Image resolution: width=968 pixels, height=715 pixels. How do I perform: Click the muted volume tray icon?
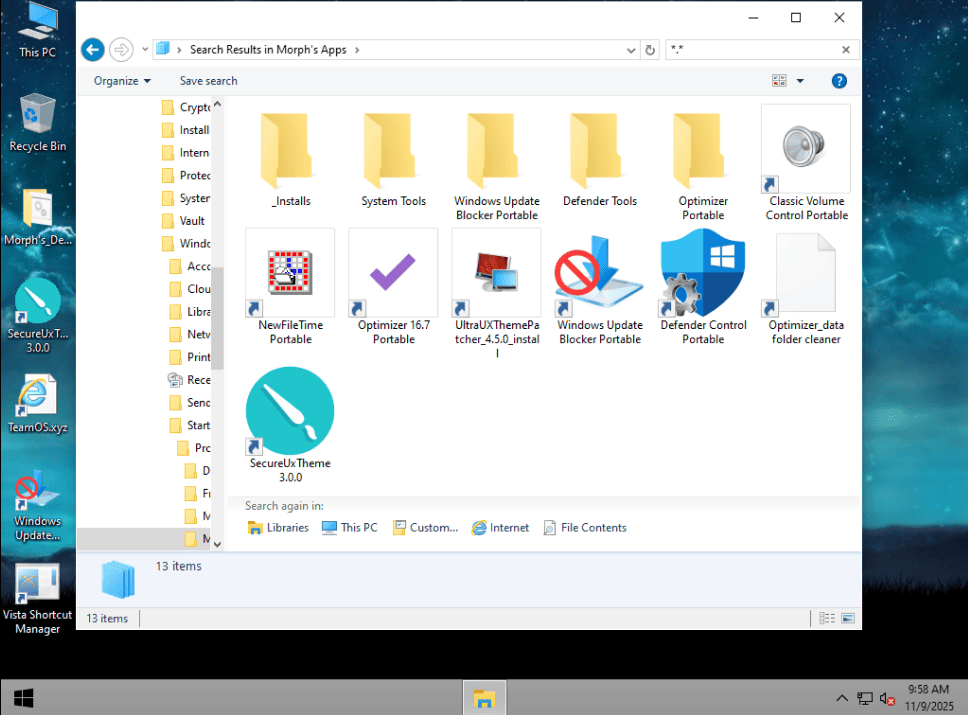click(887, 698)
